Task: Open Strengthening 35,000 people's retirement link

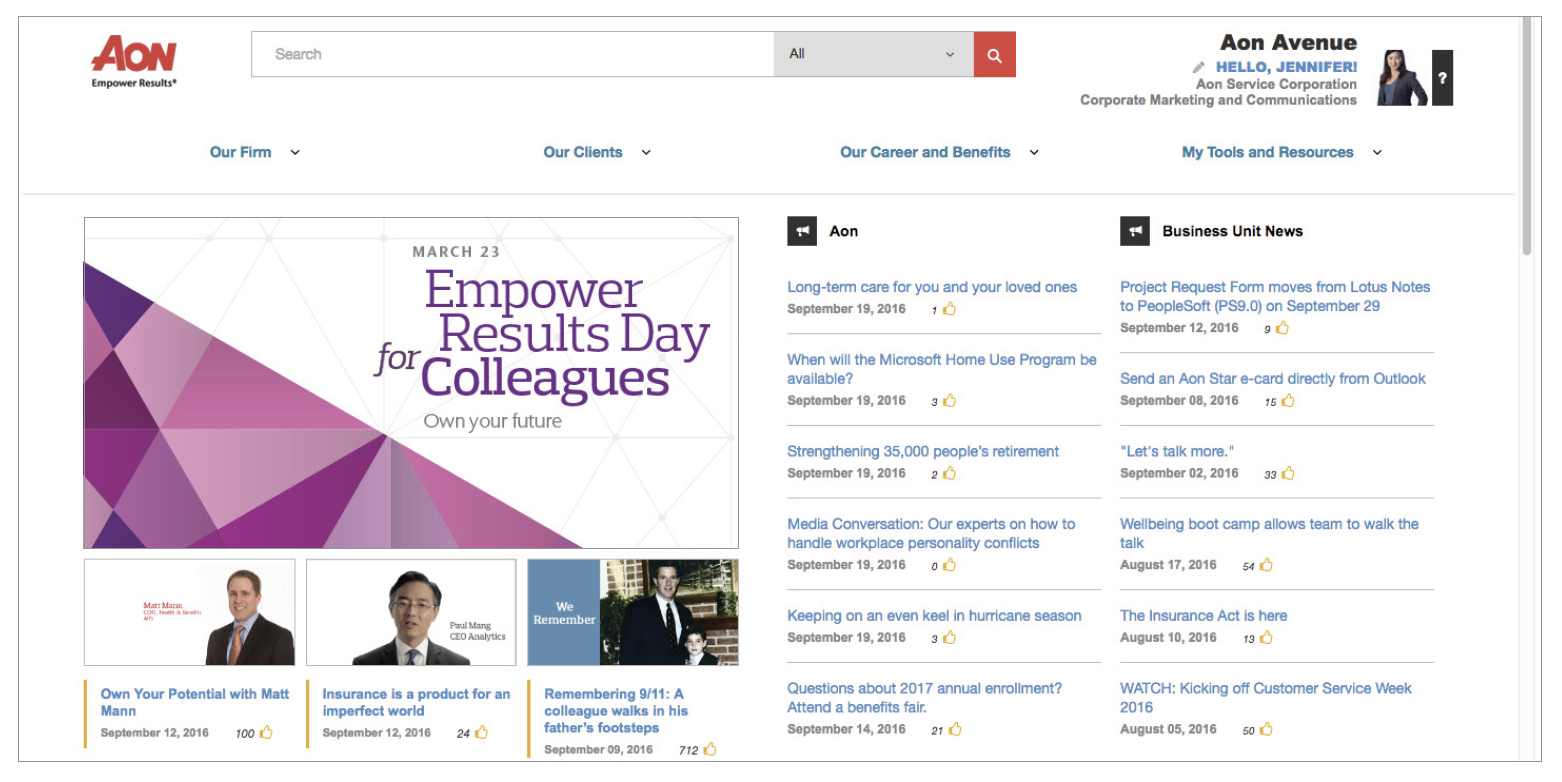Action: click(x=923, y=451)
